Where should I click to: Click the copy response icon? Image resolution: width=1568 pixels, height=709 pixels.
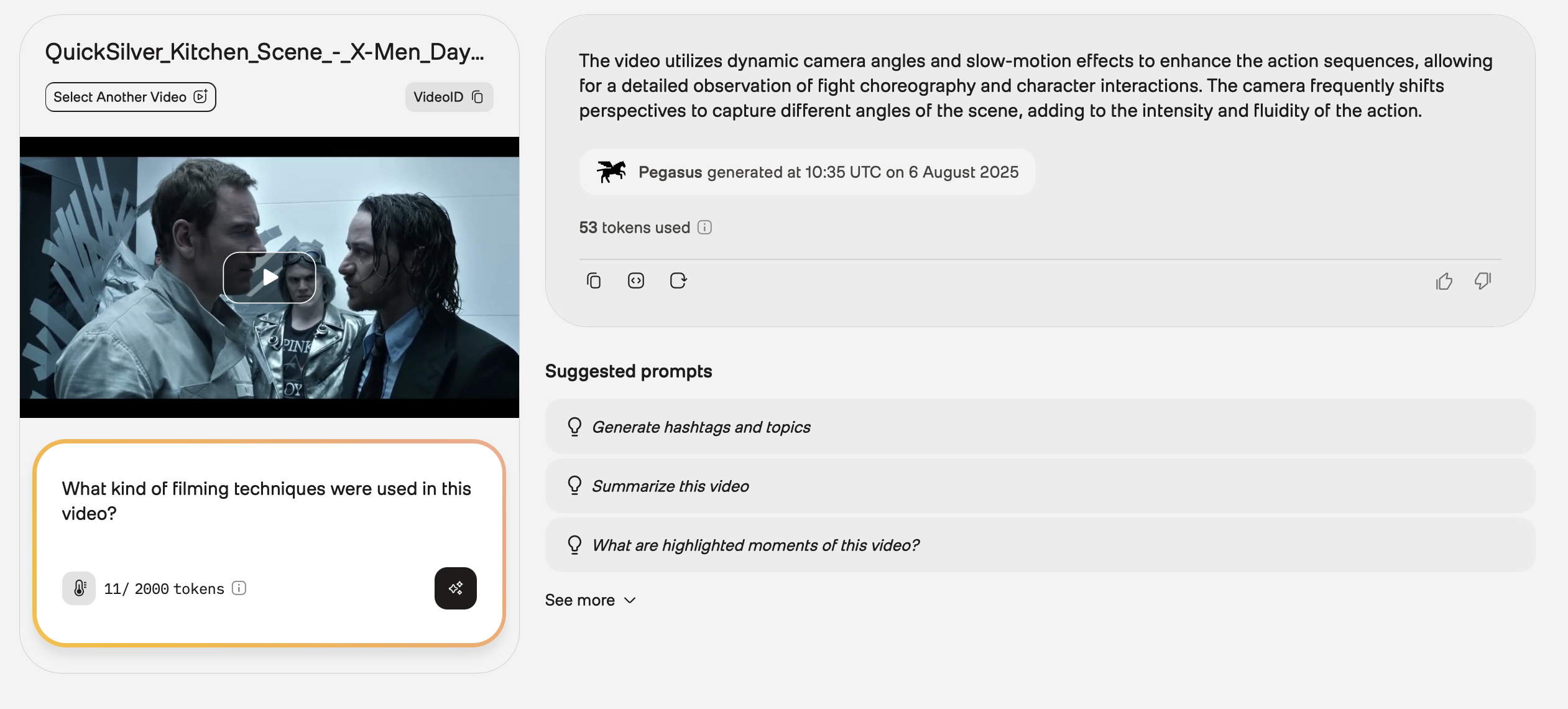594,281
